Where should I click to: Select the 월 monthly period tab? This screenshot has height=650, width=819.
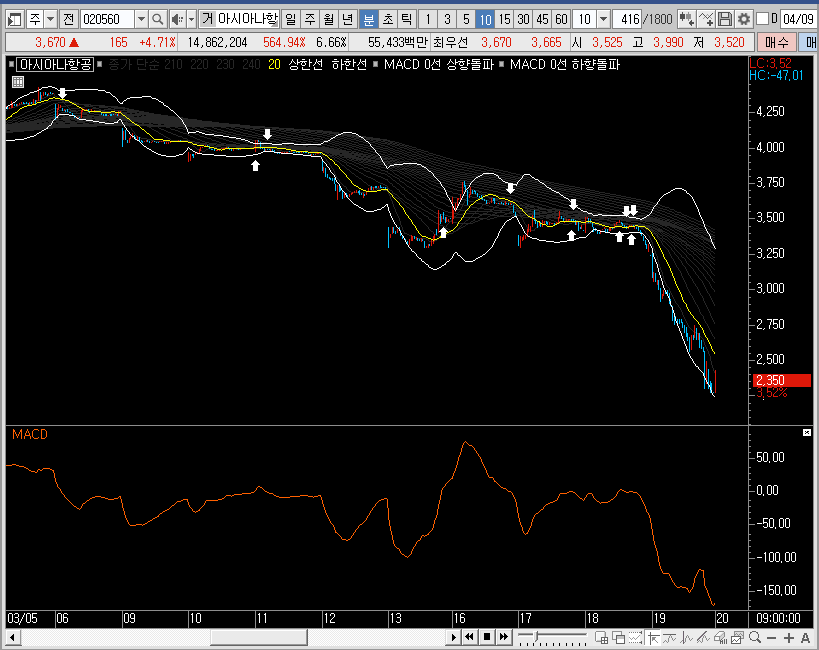329,20
